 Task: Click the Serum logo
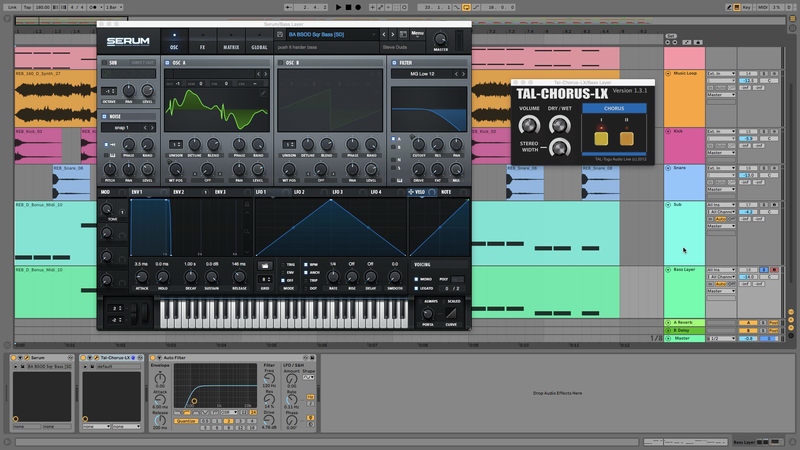click(128, 41)
